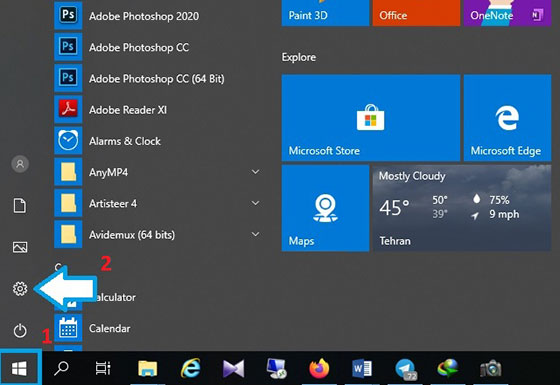Open the Documents sidebar icon
The width and height of the screenshot is (560, 385).
point(20,205)
